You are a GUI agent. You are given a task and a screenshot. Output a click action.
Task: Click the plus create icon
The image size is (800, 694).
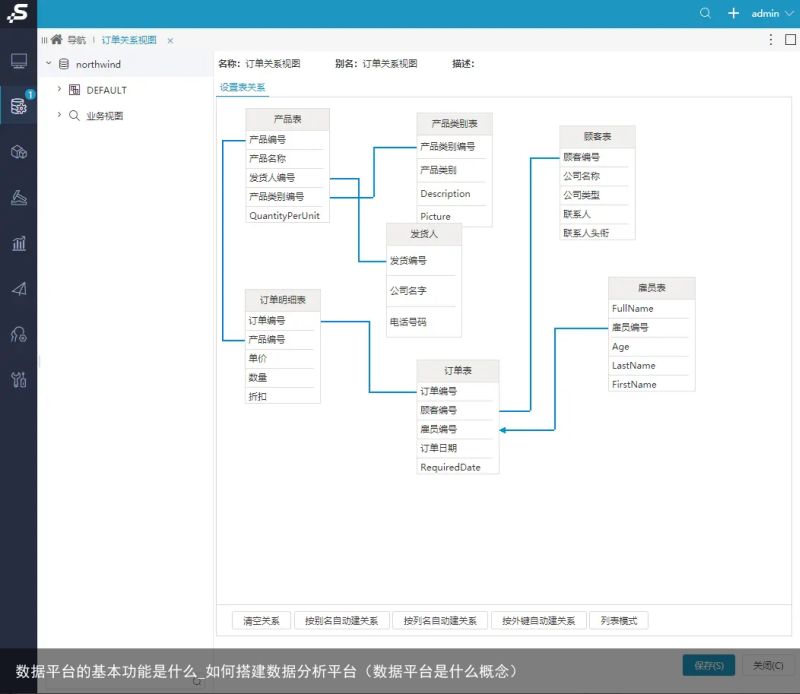(733, 13)
